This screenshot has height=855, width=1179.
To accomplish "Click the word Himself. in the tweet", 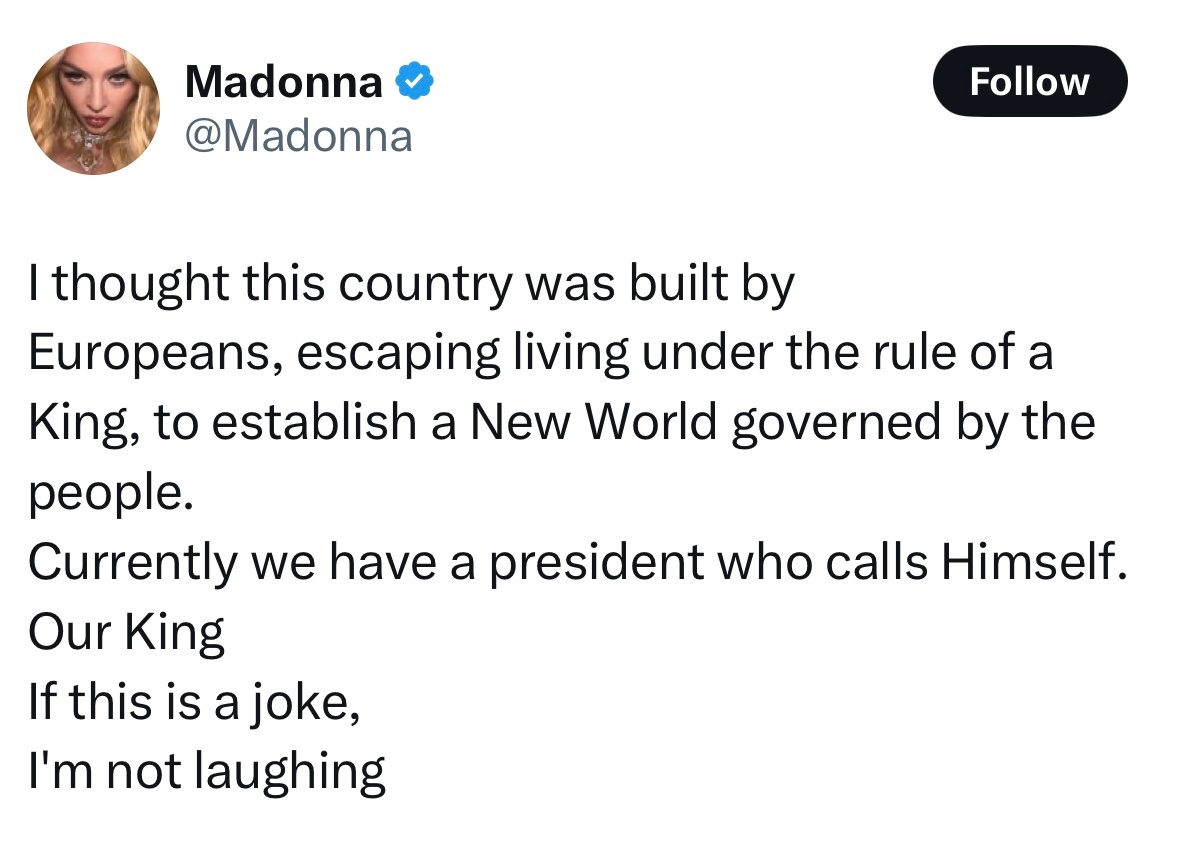I will 1034,562.
